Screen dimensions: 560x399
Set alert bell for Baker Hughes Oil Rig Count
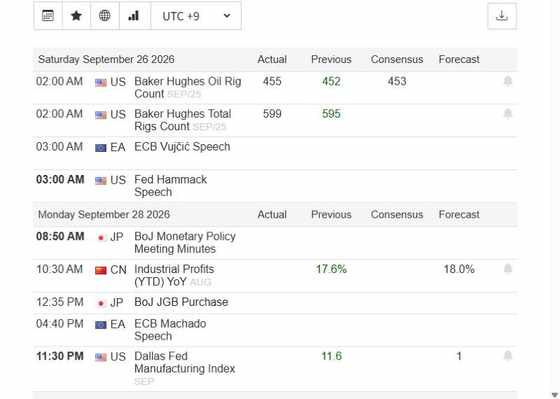pyautogui.click(x=508, y=81)
